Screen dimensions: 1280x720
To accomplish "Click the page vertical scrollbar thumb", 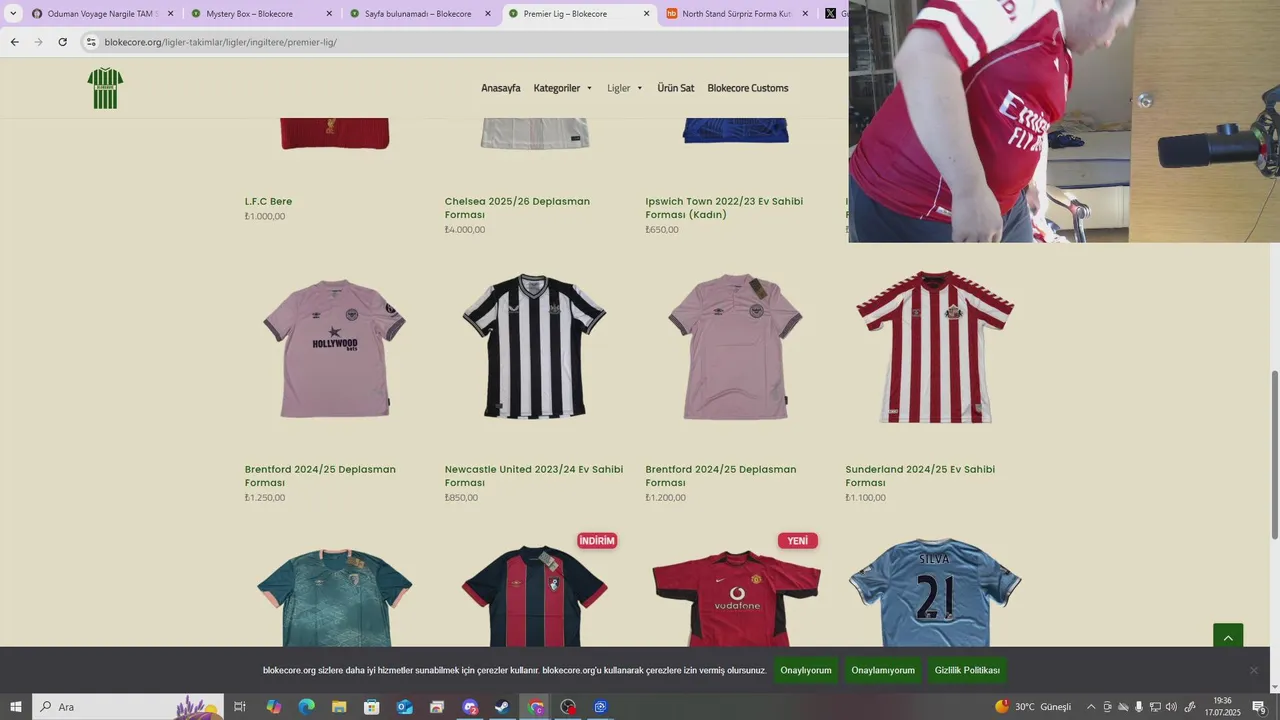I will 1275,455.
